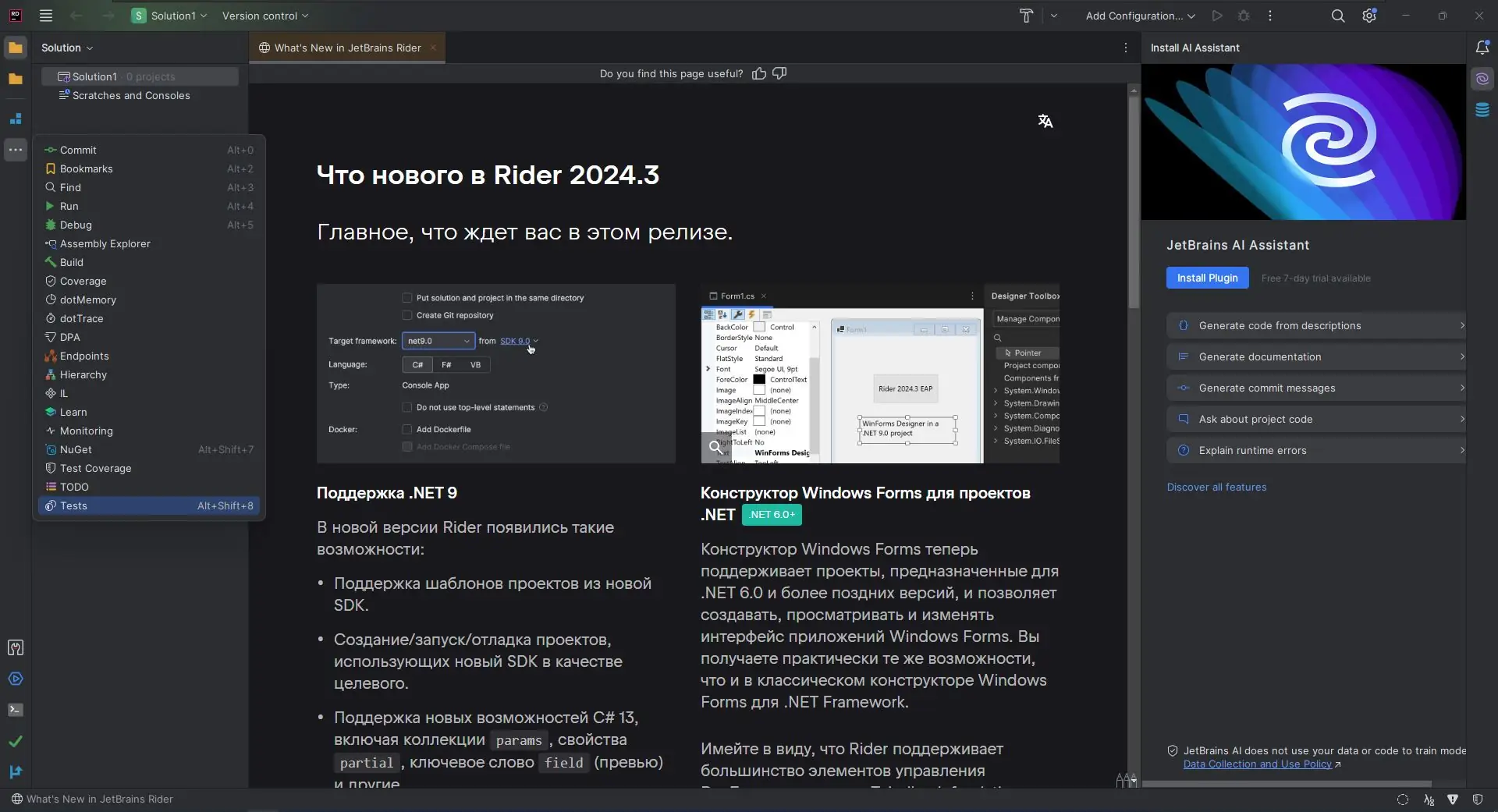Viewport: 1498px width, 812px height.
Task: Mark the page unhelpful with thumbs down
Action: (x=779, y=73)
